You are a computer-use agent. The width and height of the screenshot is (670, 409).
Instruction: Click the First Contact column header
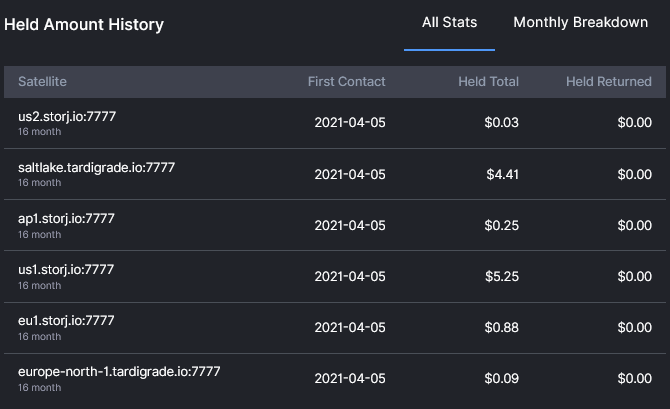(347, 81)
